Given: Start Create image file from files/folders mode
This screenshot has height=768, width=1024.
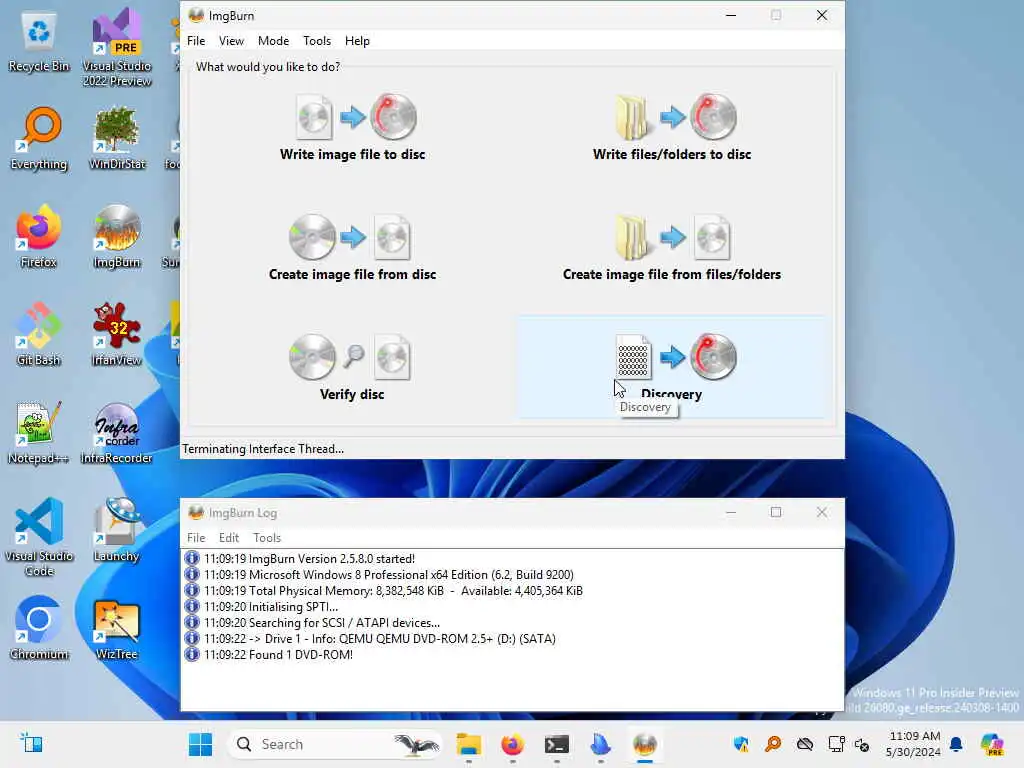Looking at the screenshot, I should [x=672, y=248].
